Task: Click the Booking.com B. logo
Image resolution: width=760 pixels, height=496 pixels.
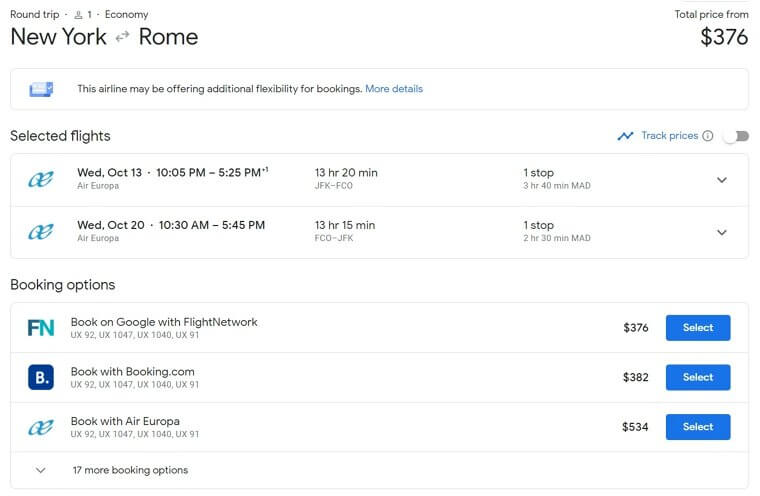Action: (41, 377)
